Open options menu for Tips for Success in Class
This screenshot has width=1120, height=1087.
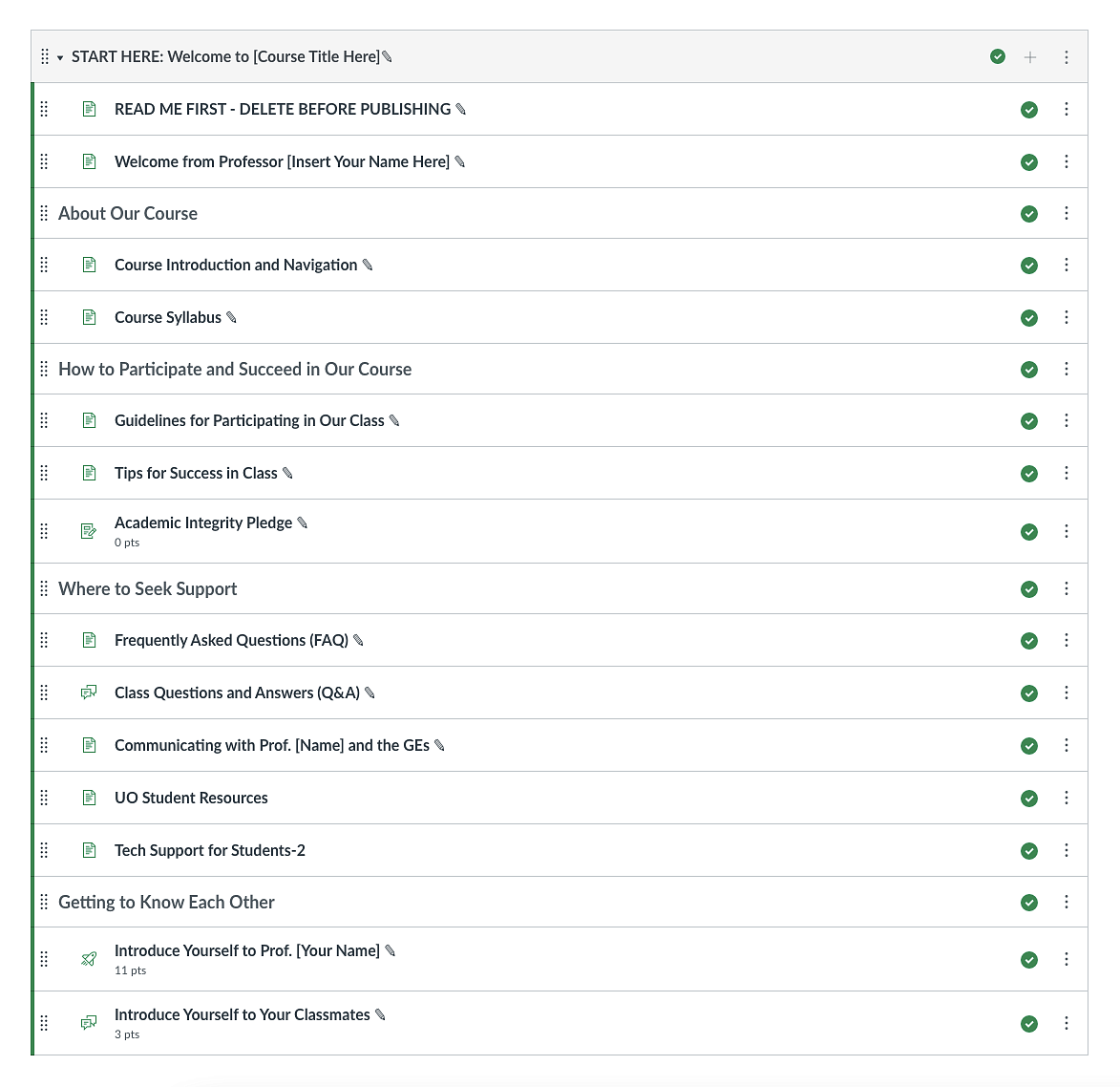(1067, 473)
